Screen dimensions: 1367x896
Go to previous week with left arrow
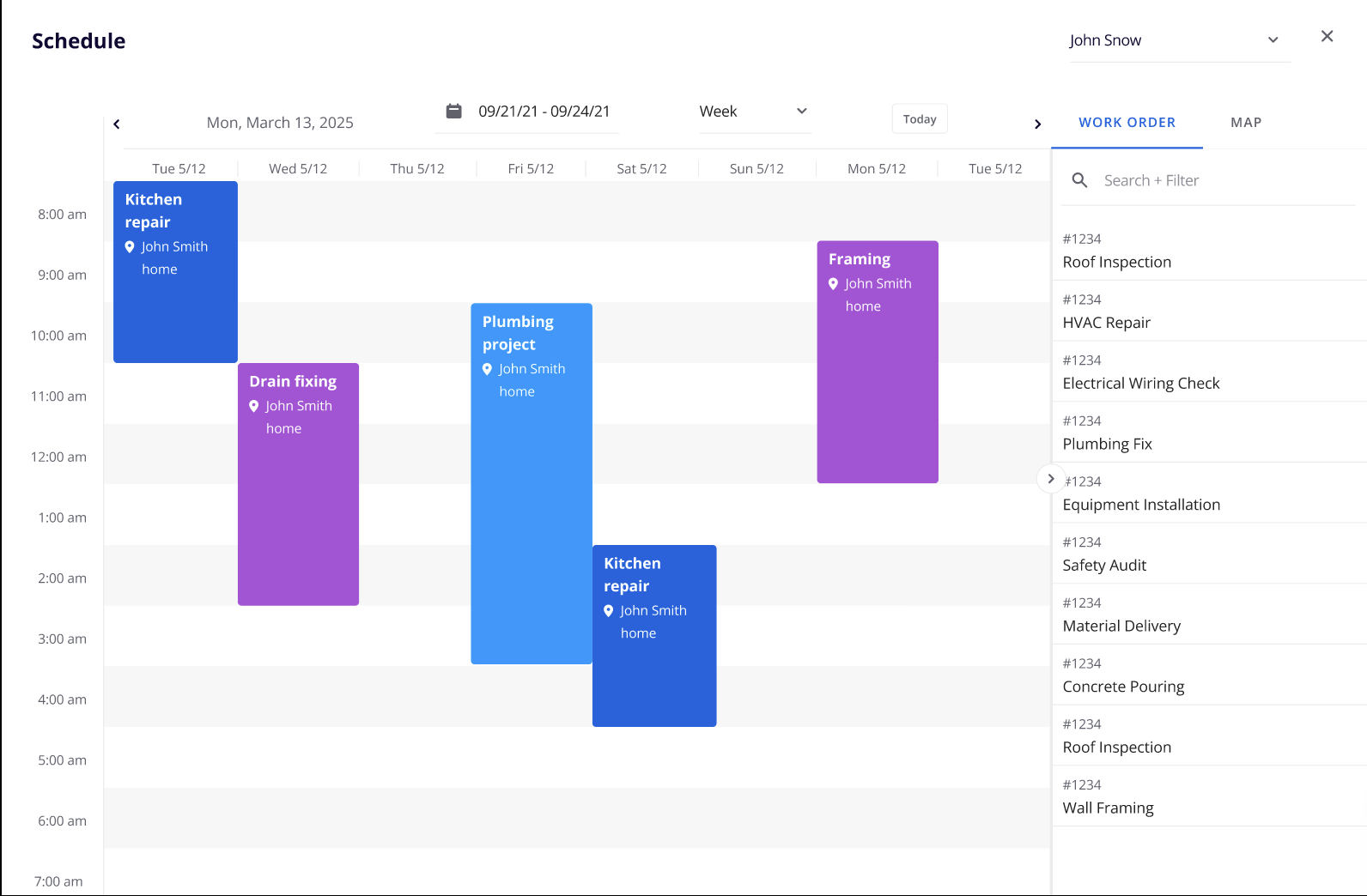117,124
